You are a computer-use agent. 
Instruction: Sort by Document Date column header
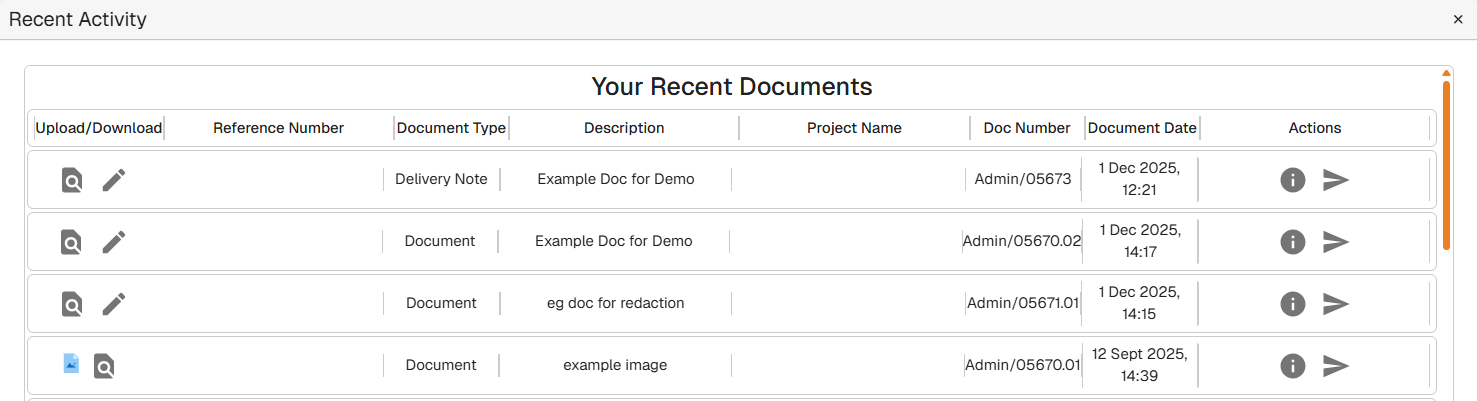pos(1142,128)
